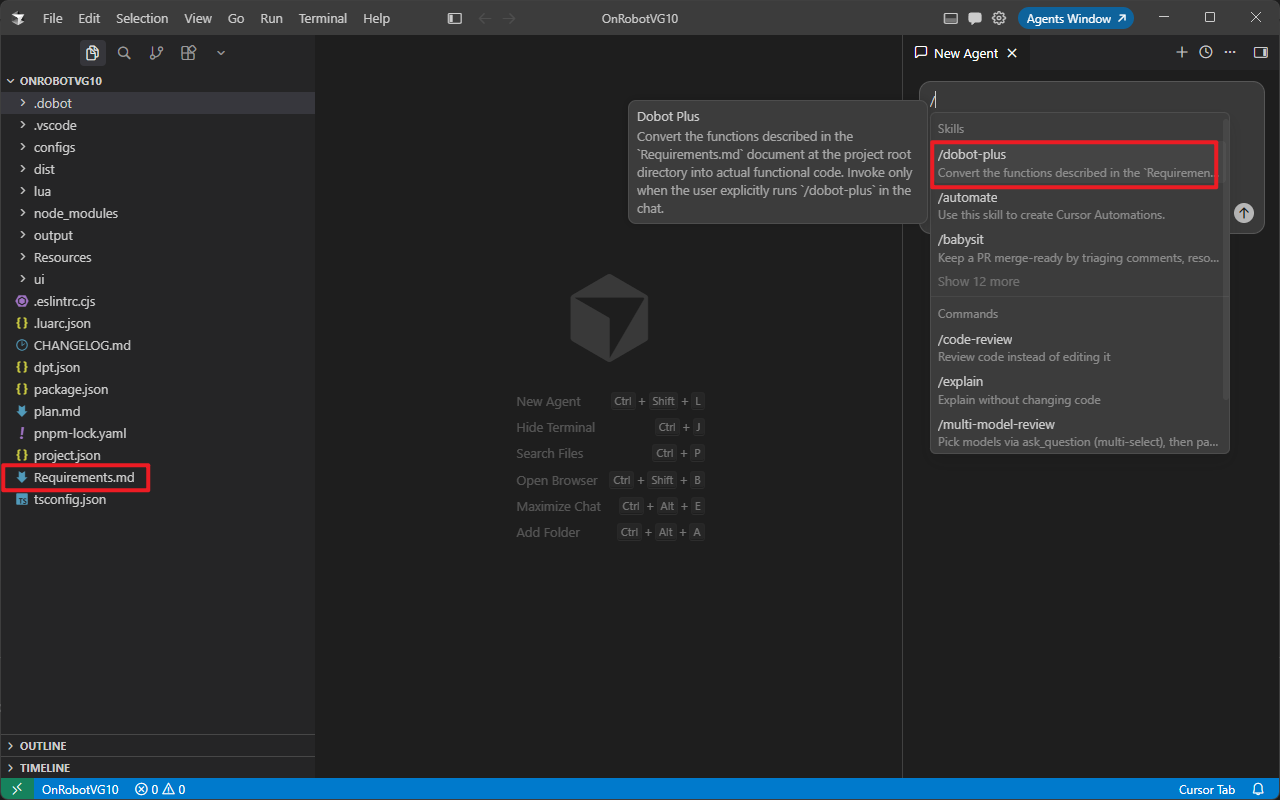The image size is (1280, 800).
Task: Click the markdown arrow icon beside plan.md
Action: [x=22, y=411]
